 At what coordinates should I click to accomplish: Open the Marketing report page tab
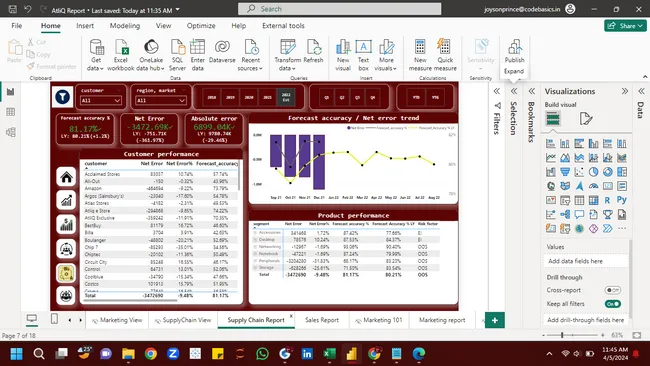point(442,320)
